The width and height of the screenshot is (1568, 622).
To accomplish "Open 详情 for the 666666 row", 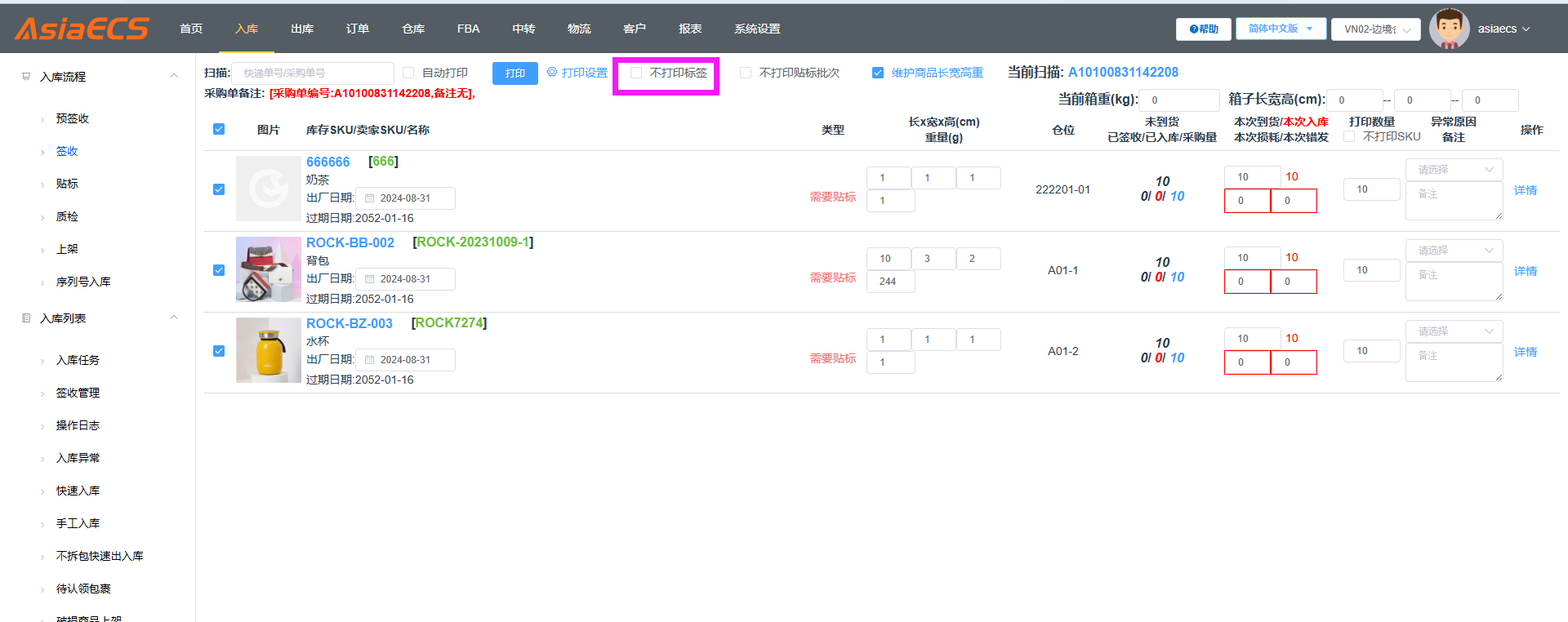I will click(x=1526, y=190).
